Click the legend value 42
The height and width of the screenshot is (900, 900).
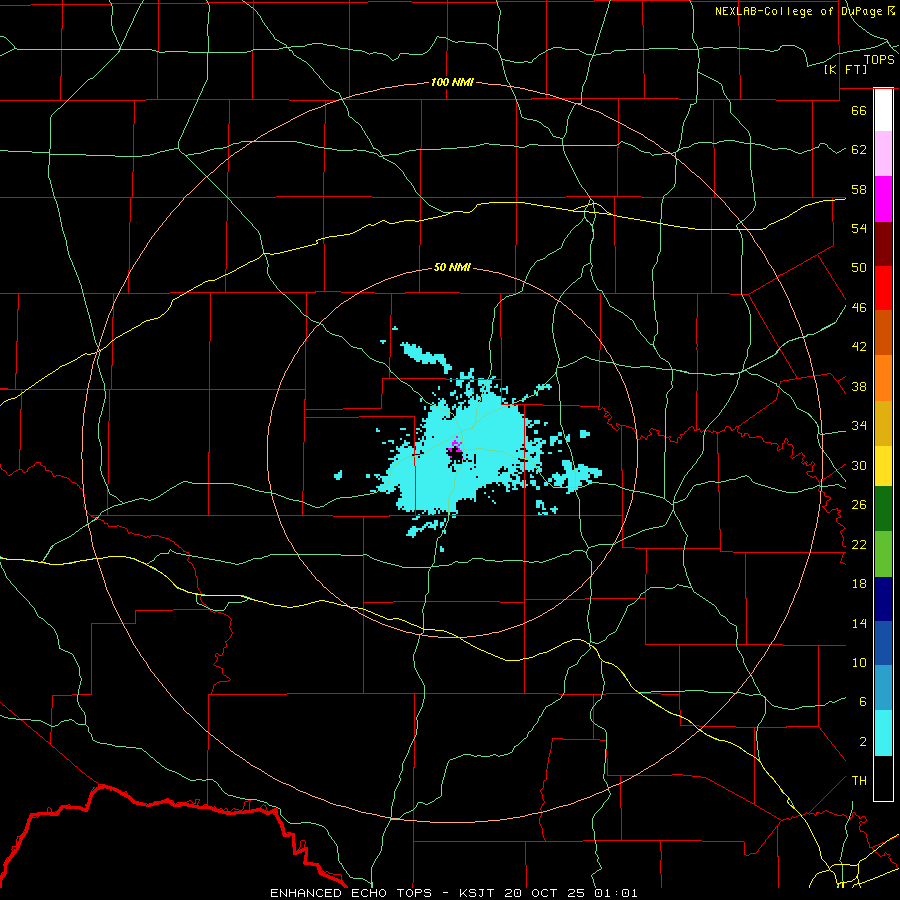tap(859, 347)
